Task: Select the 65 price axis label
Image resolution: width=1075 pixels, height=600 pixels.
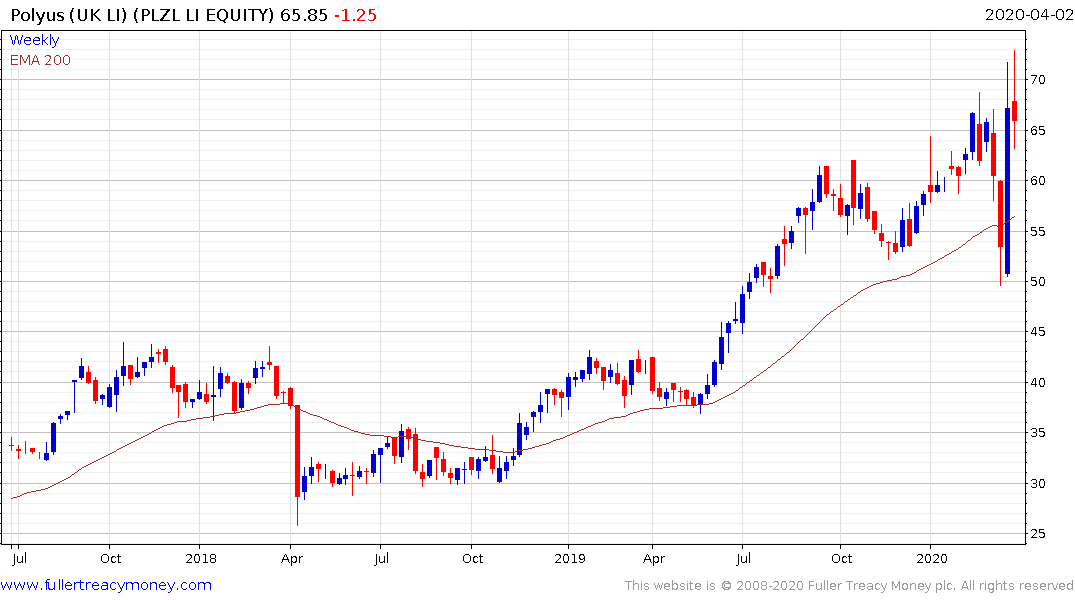Action: 1037,130
